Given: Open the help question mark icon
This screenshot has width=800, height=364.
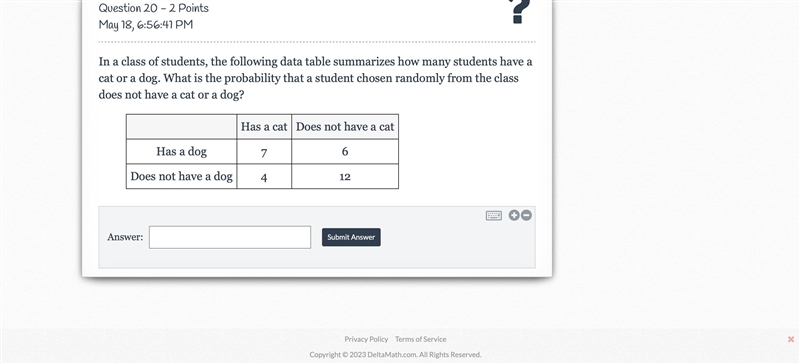Looking at the screenshot, I should [x=519, y=11].
